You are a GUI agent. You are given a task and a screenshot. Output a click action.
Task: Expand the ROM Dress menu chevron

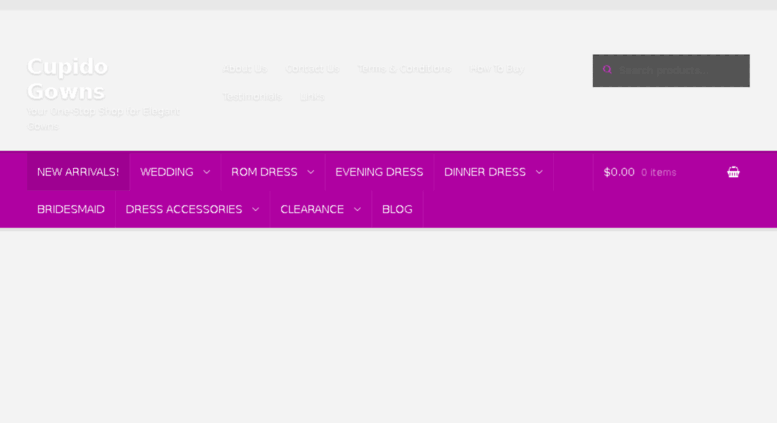[x=311, y=172]
